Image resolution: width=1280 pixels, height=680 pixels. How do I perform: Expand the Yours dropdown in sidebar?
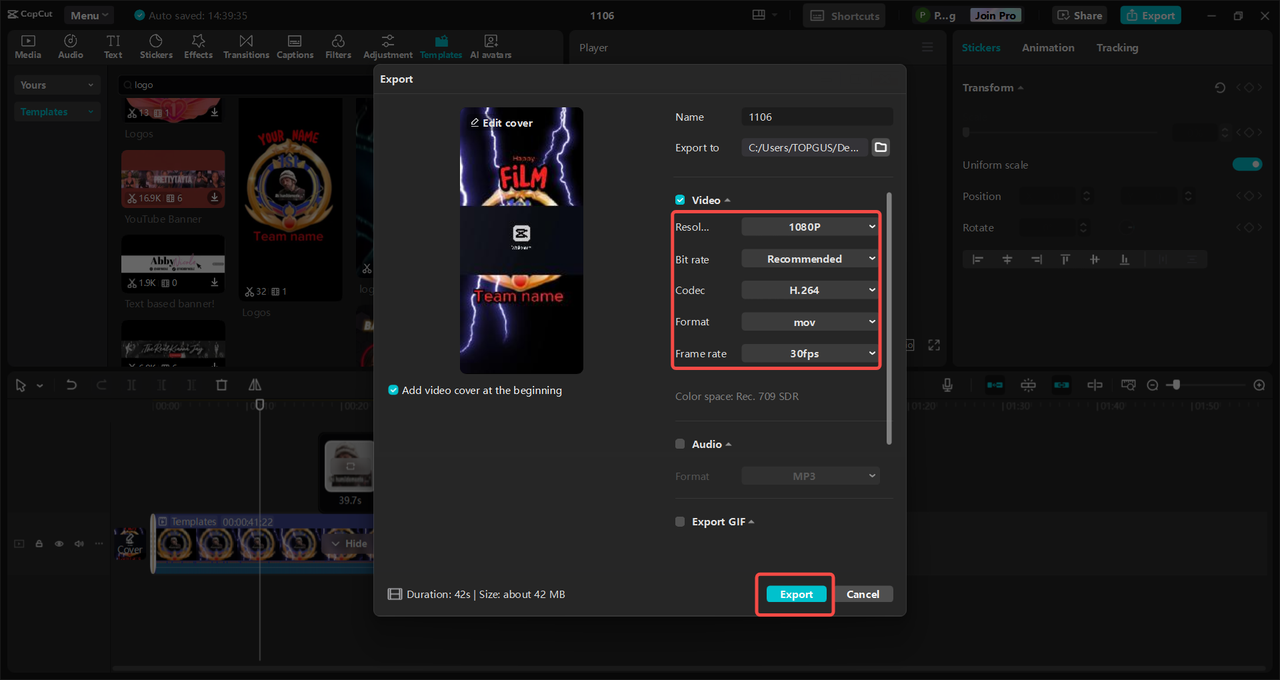(57, 85)
